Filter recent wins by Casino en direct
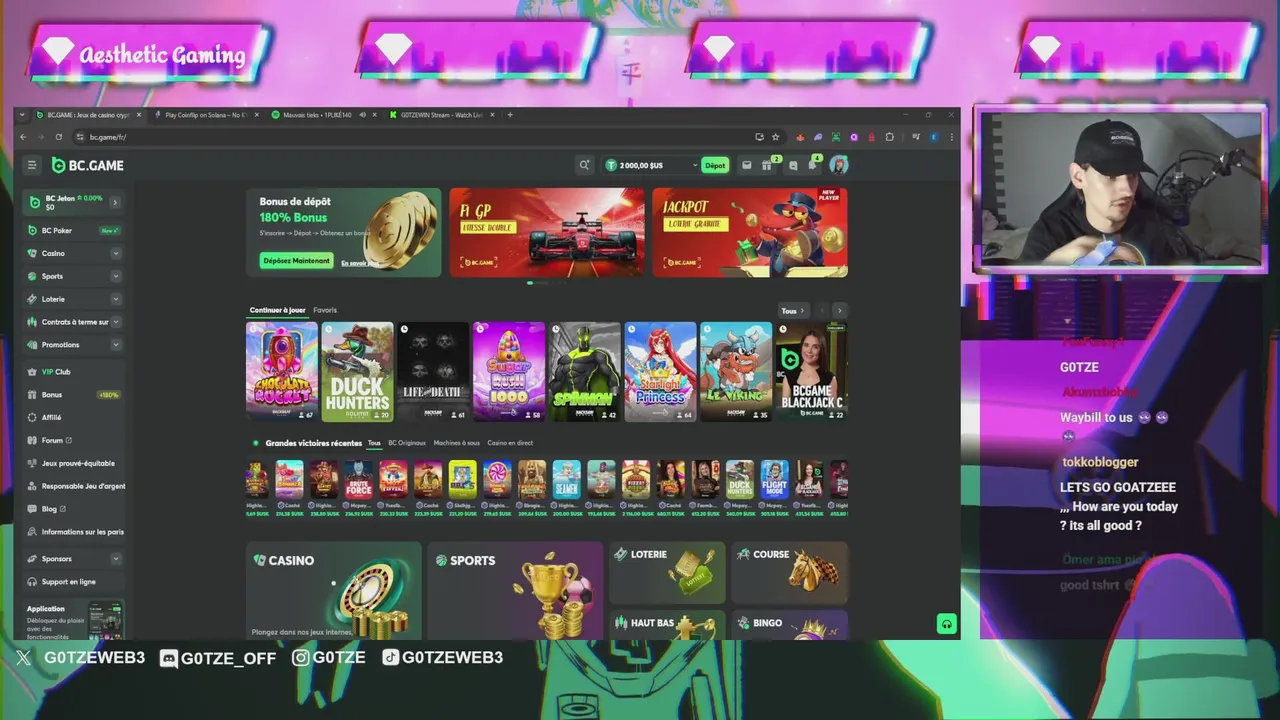The image size is (1280, 720). point(510,443)
